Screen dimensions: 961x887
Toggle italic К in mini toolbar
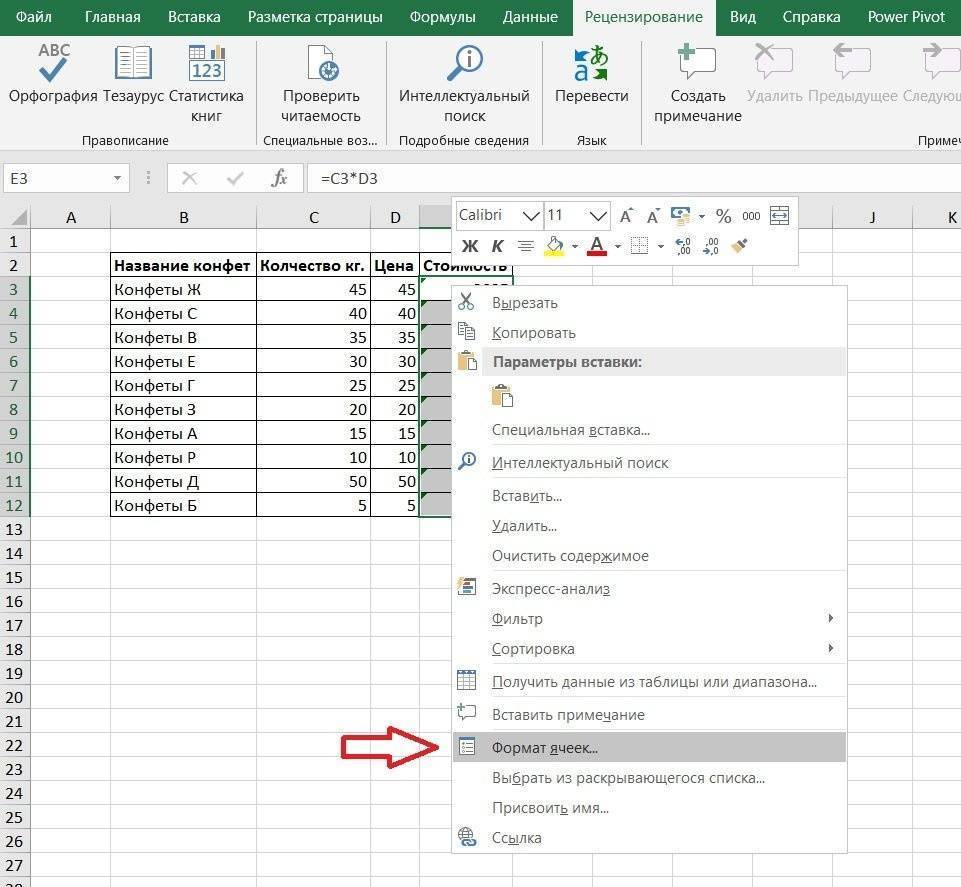point(497,246)
